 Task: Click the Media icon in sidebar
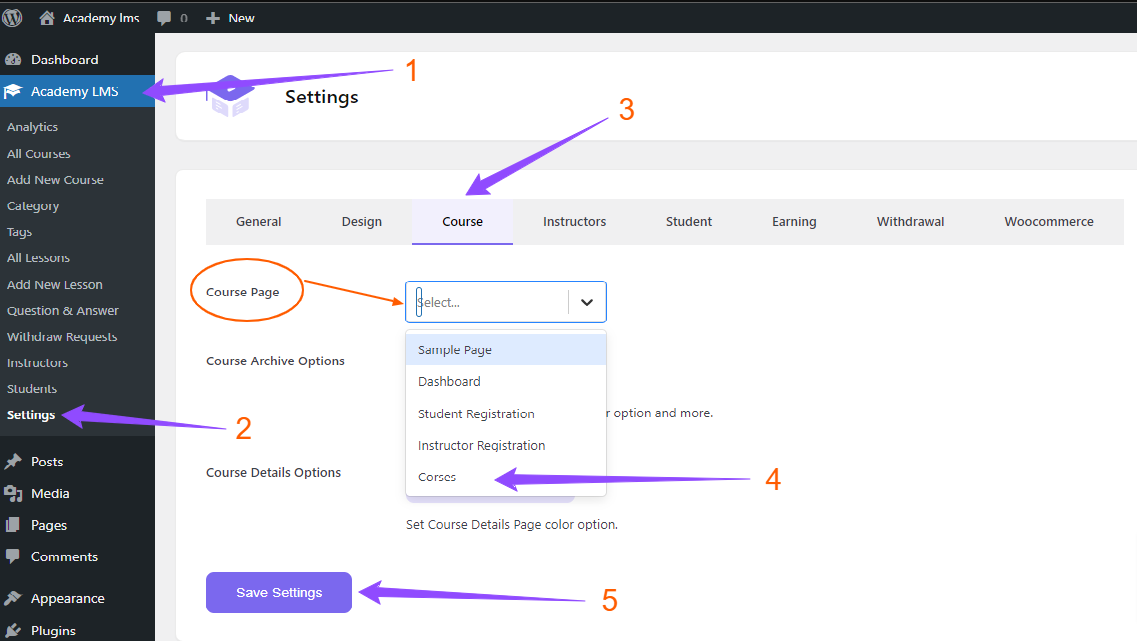[12, 493]
